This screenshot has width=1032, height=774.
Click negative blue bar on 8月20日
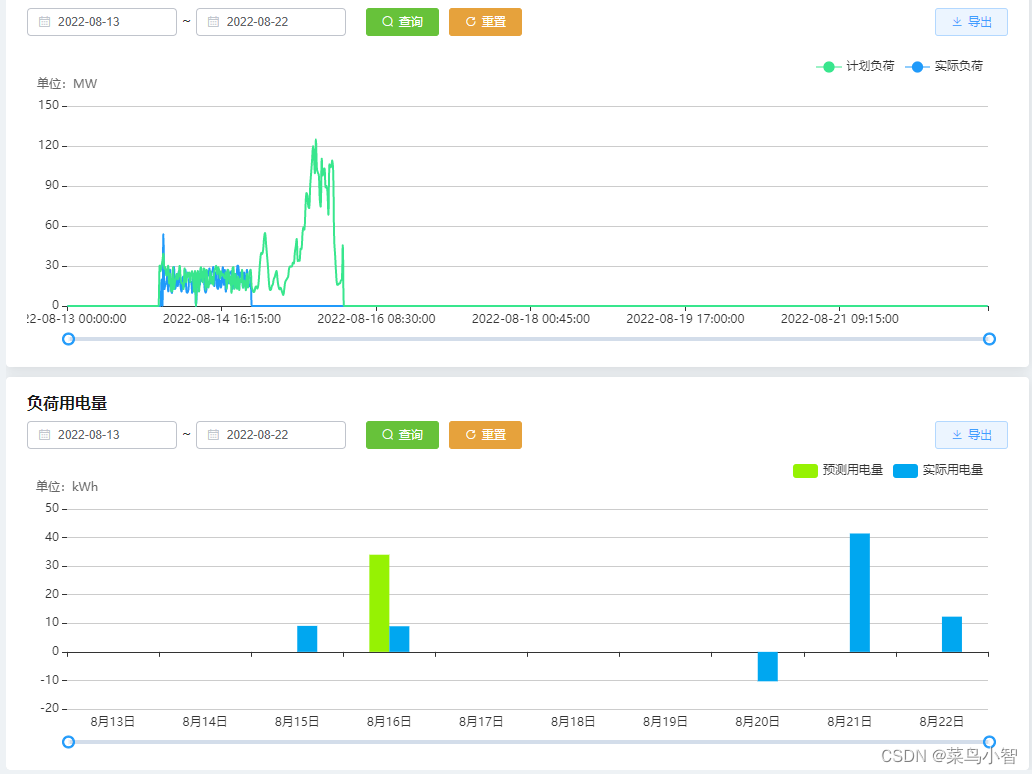[x=767, y=666]
